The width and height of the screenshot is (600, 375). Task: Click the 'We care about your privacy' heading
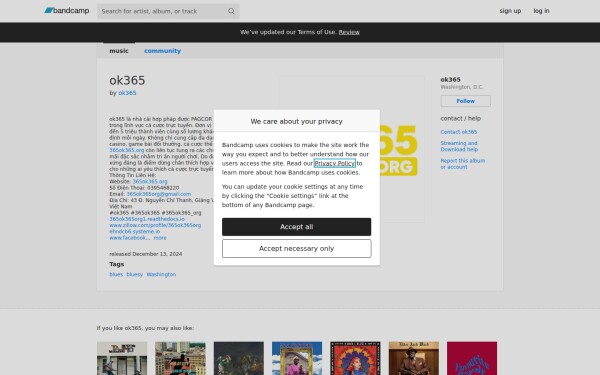[296, 121]
